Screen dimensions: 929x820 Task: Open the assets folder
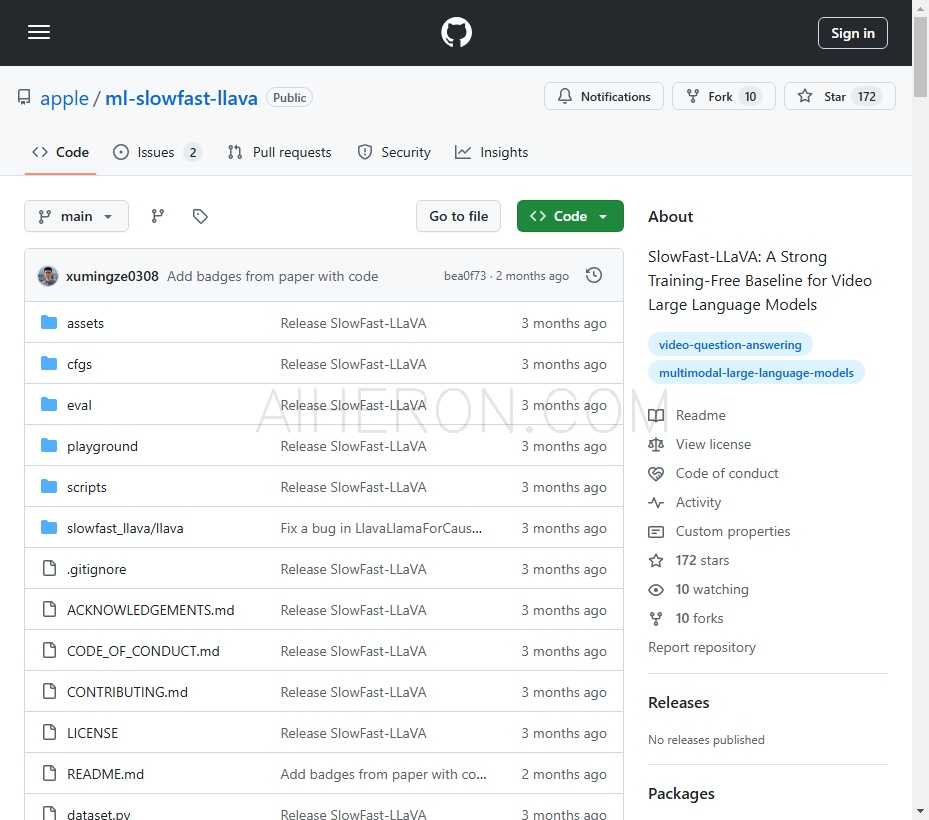point(85,323)
